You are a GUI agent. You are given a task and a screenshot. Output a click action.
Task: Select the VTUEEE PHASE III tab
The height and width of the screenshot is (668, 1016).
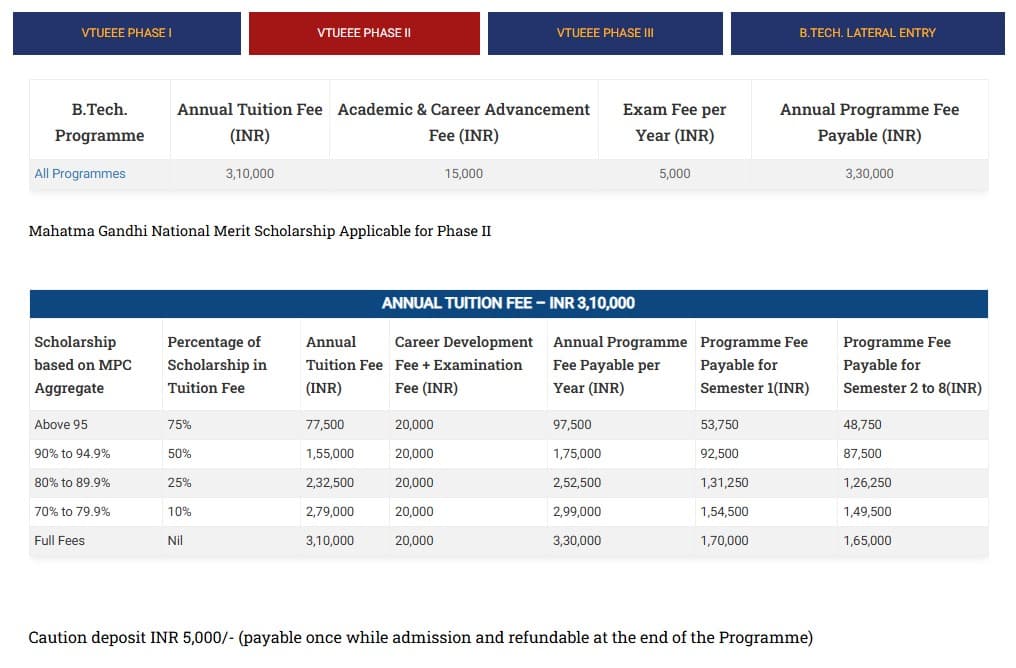604,33
